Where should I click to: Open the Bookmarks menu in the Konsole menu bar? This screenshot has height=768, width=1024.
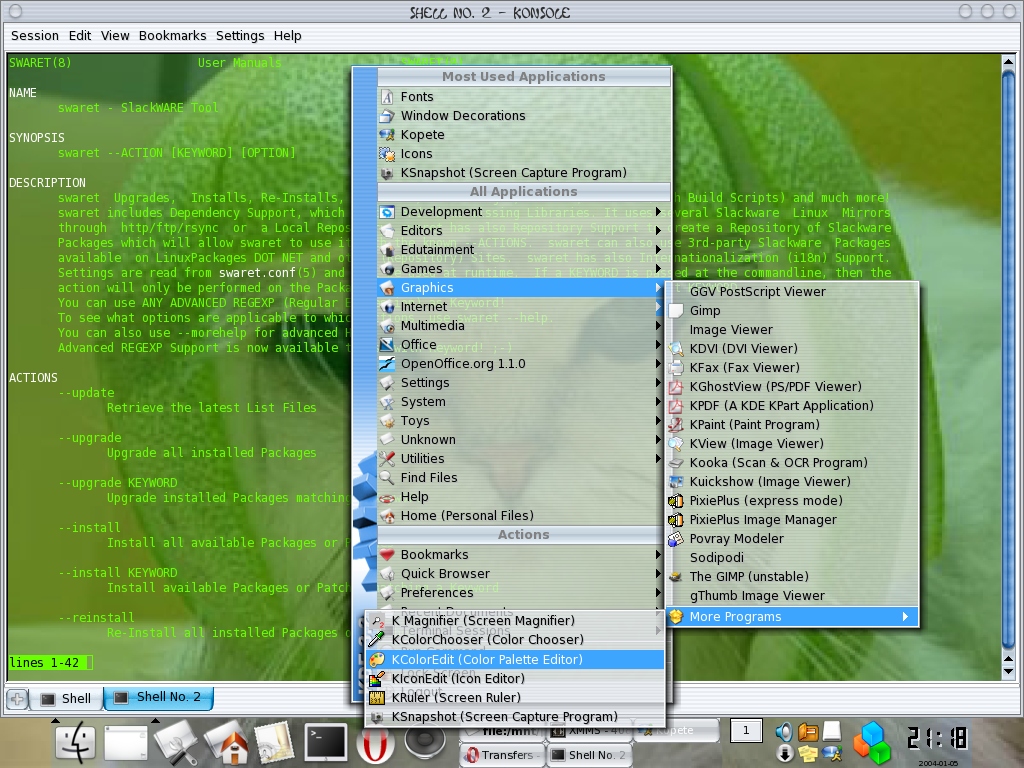point(172,35)
